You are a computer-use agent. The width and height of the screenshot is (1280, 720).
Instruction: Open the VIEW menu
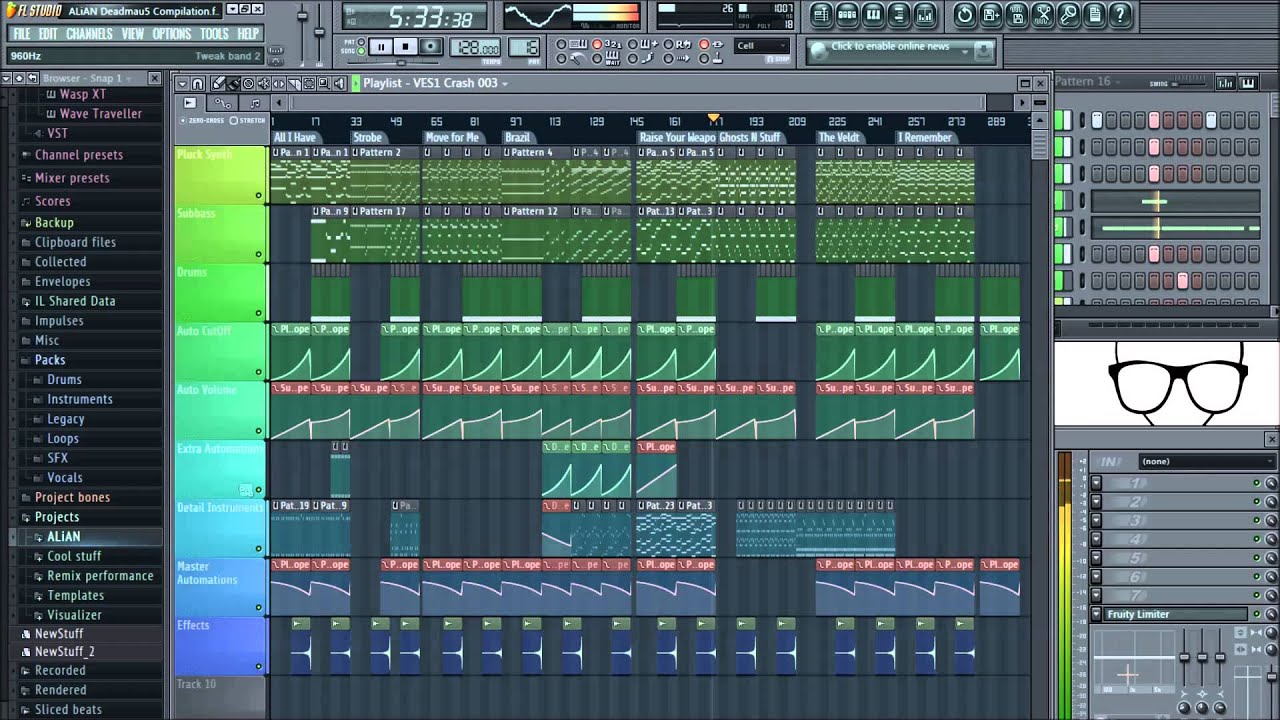(x=133, y=34)
